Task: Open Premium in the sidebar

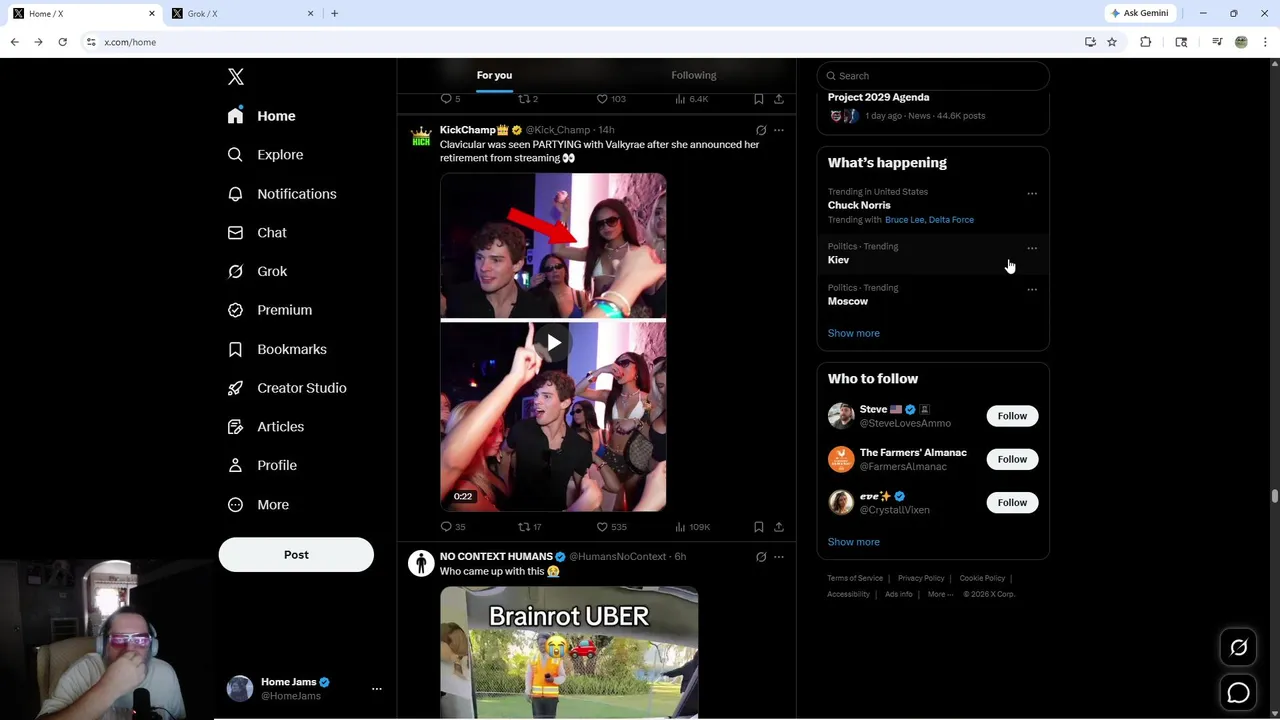Action: pos(270,310)
